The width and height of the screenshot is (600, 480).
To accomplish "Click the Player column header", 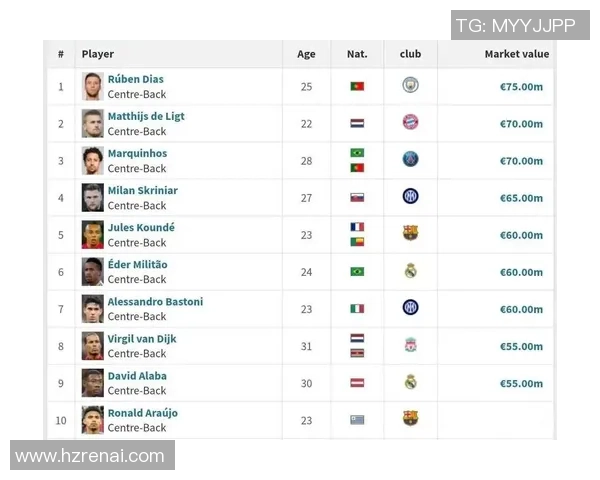I will pyautogui.click(x=98, y=54).
